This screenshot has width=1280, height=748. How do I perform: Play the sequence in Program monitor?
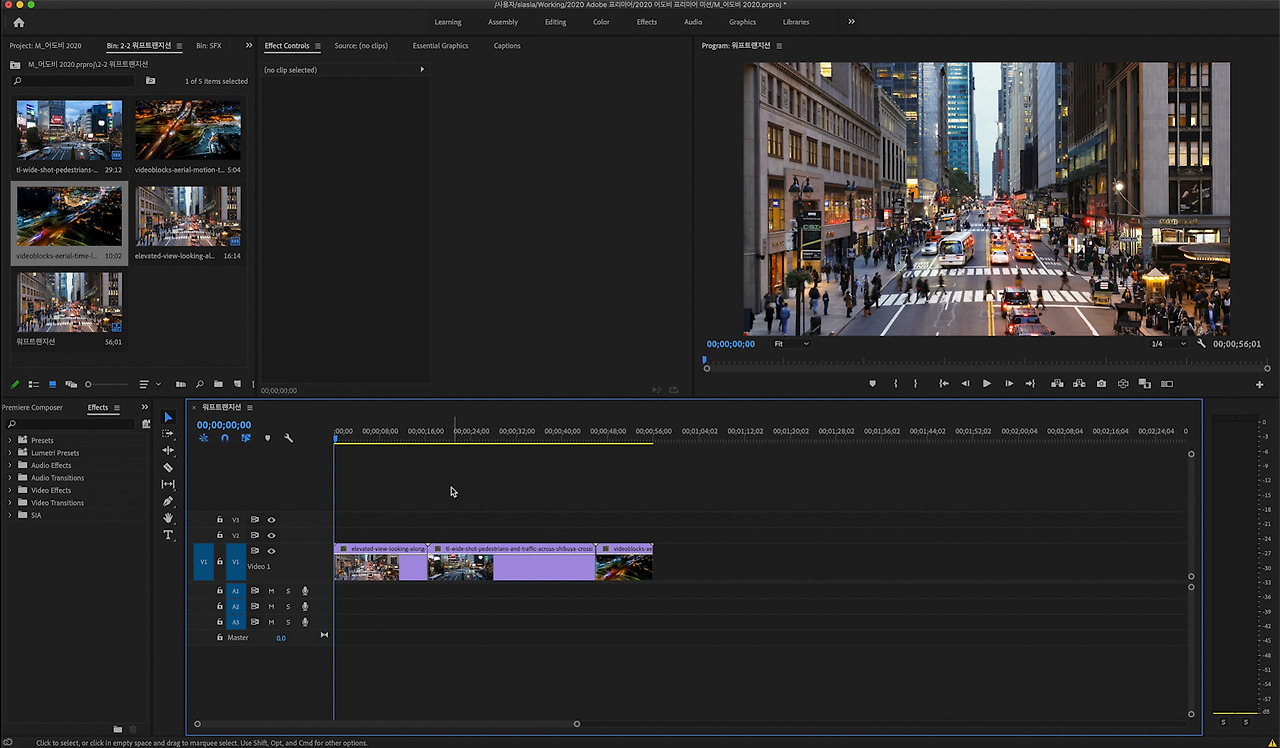(987, 384)
